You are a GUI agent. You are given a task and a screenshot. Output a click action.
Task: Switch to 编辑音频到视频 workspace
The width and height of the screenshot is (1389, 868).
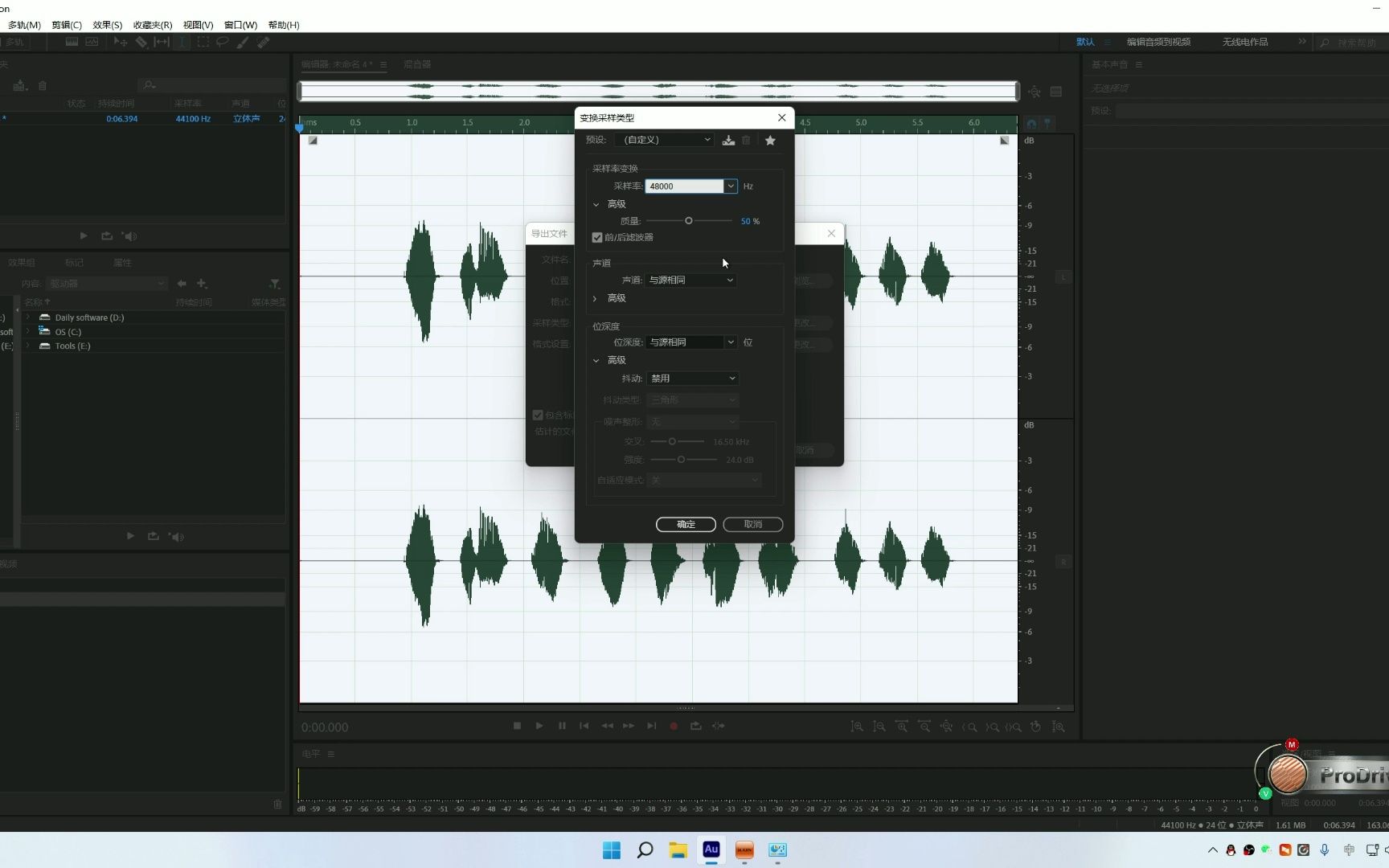tap(1158, 42)
